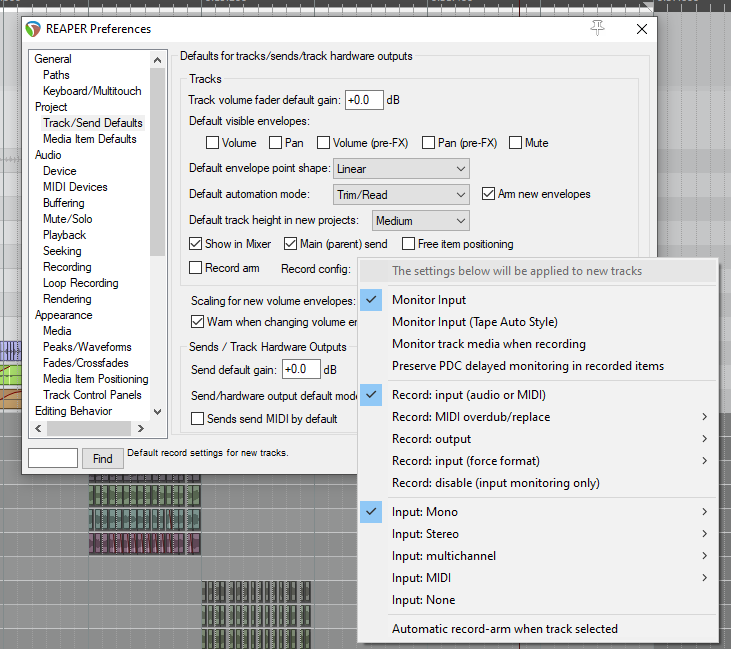Open the Recording preferences page
731x649 pixels.
[x=67, y=267]
